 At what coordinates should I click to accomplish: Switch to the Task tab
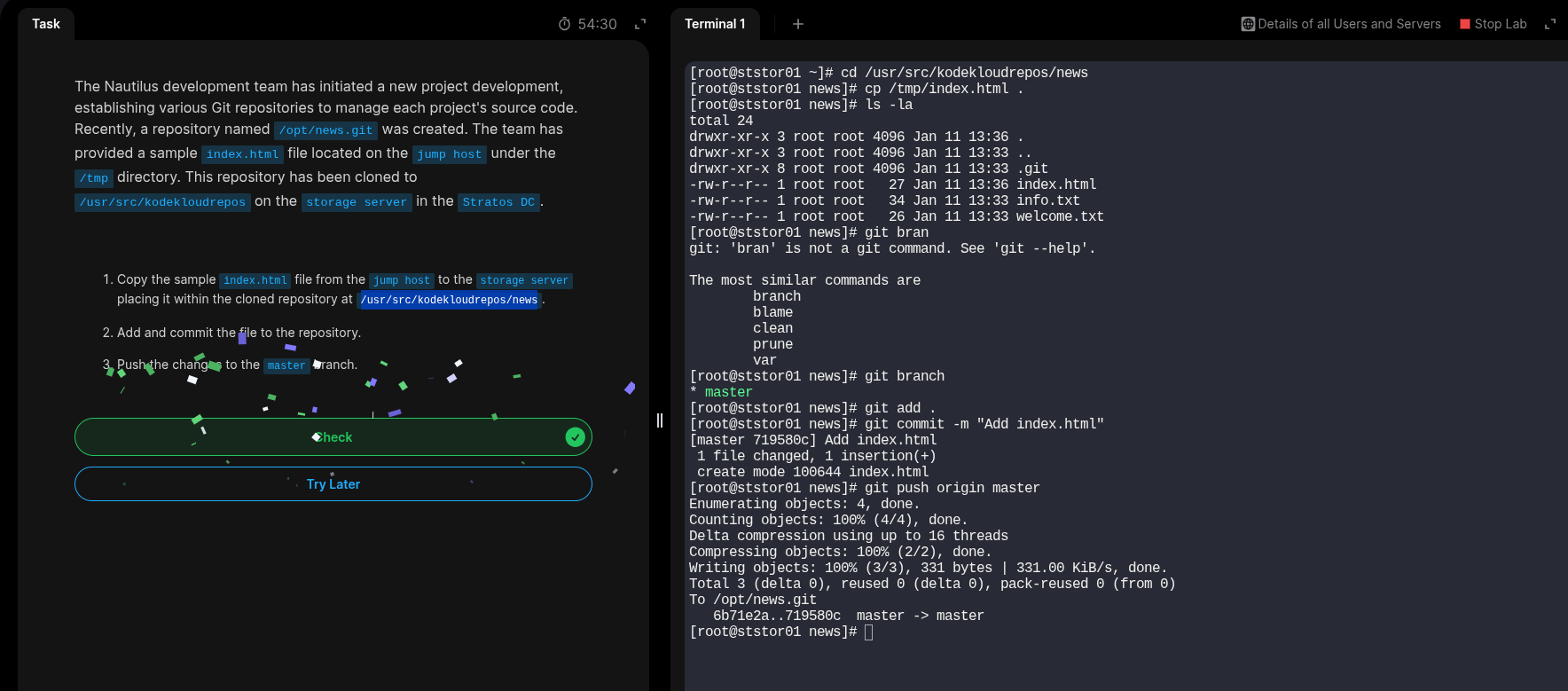[46, 24]
